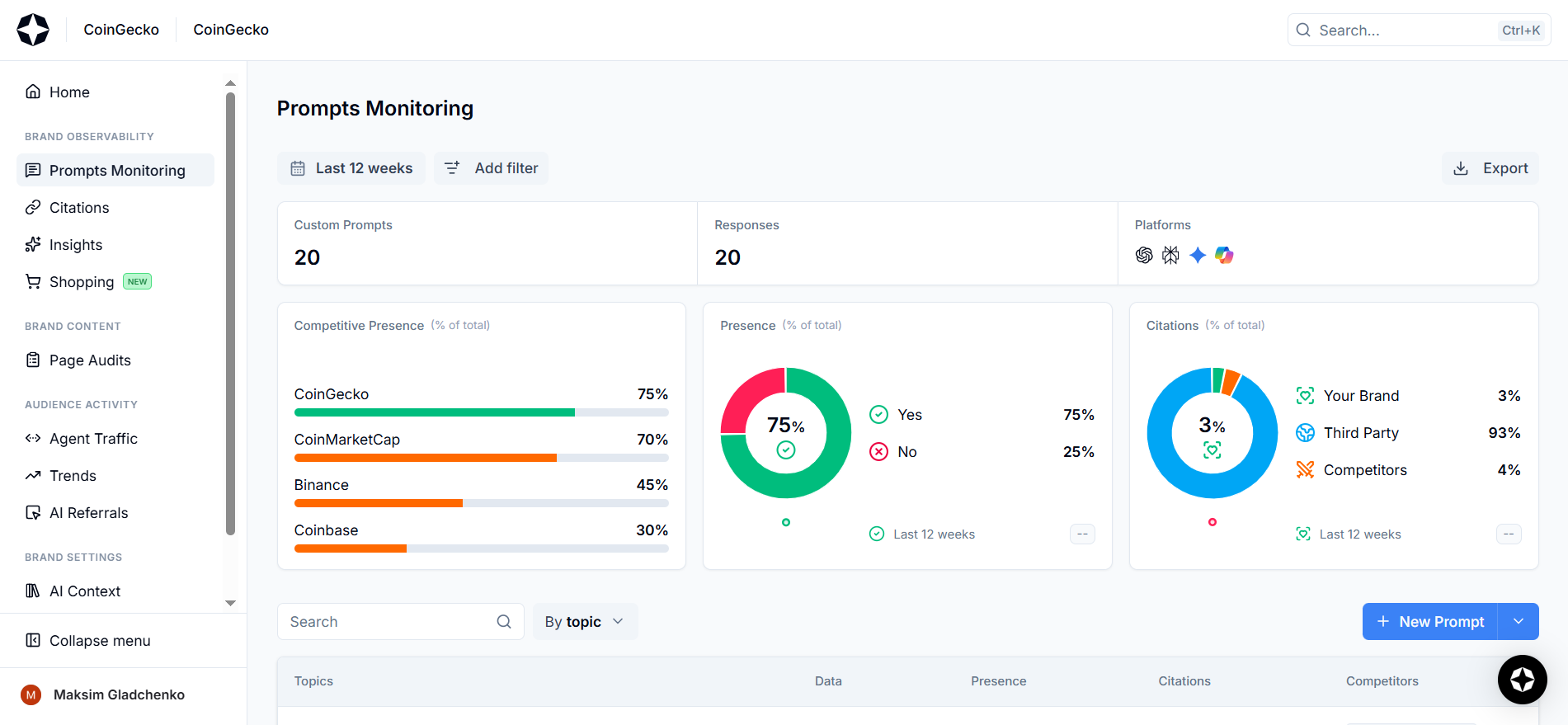Click the Presence column header
The width and height of the screenshot is (1568, 725).
pyautogui.click(x=999, y=681)
